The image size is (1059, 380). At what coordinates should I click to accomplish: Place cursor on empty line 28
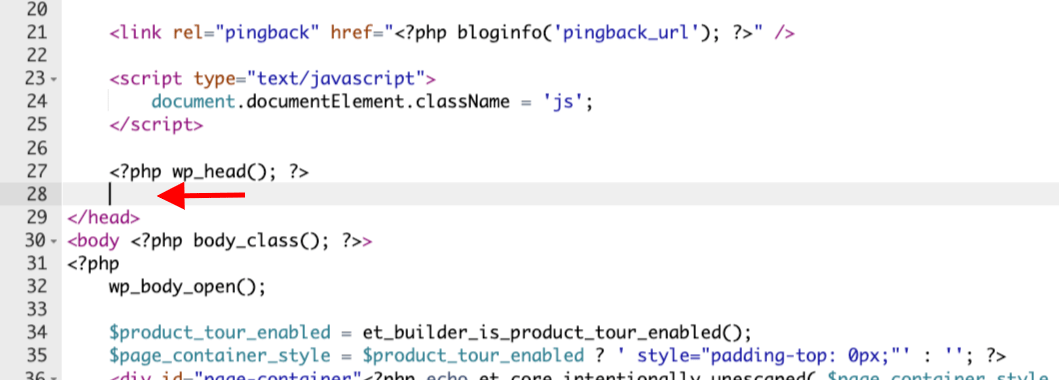[x=561, y=194]
